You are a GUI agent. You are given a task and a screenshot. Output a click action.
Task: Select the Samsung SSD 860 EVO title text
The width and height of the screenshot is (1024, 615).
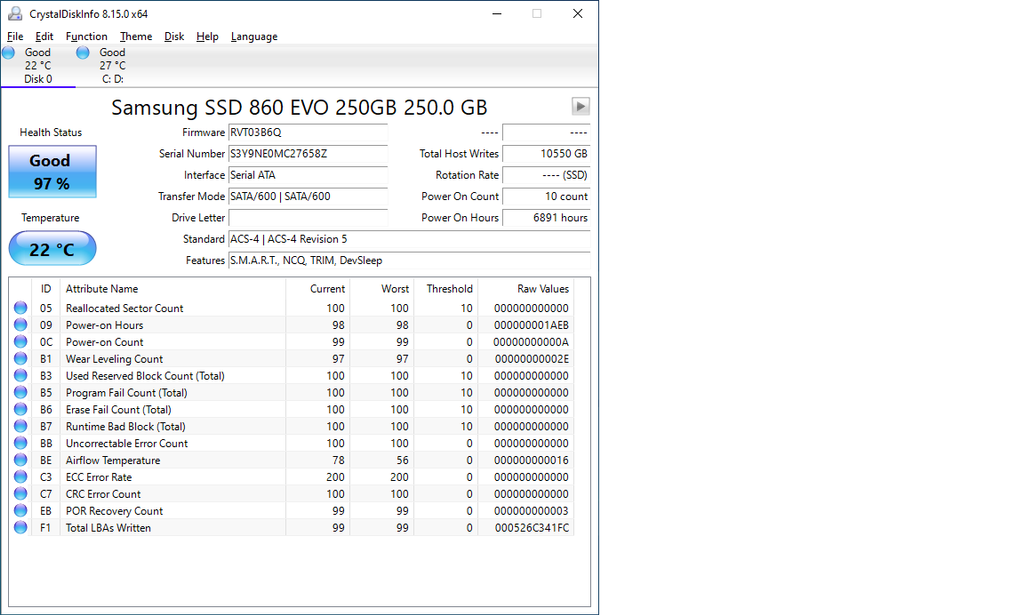299,107
